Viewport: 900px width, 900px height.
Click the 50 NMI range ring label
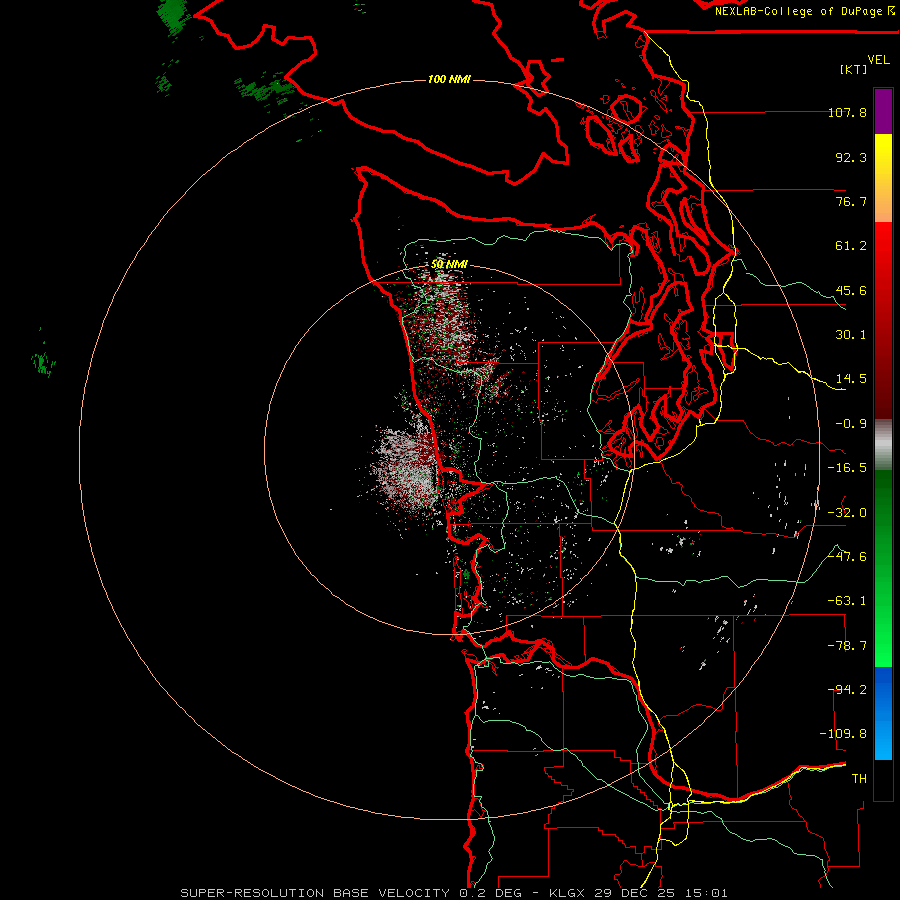pyautogui.click(x=449, y=265)
